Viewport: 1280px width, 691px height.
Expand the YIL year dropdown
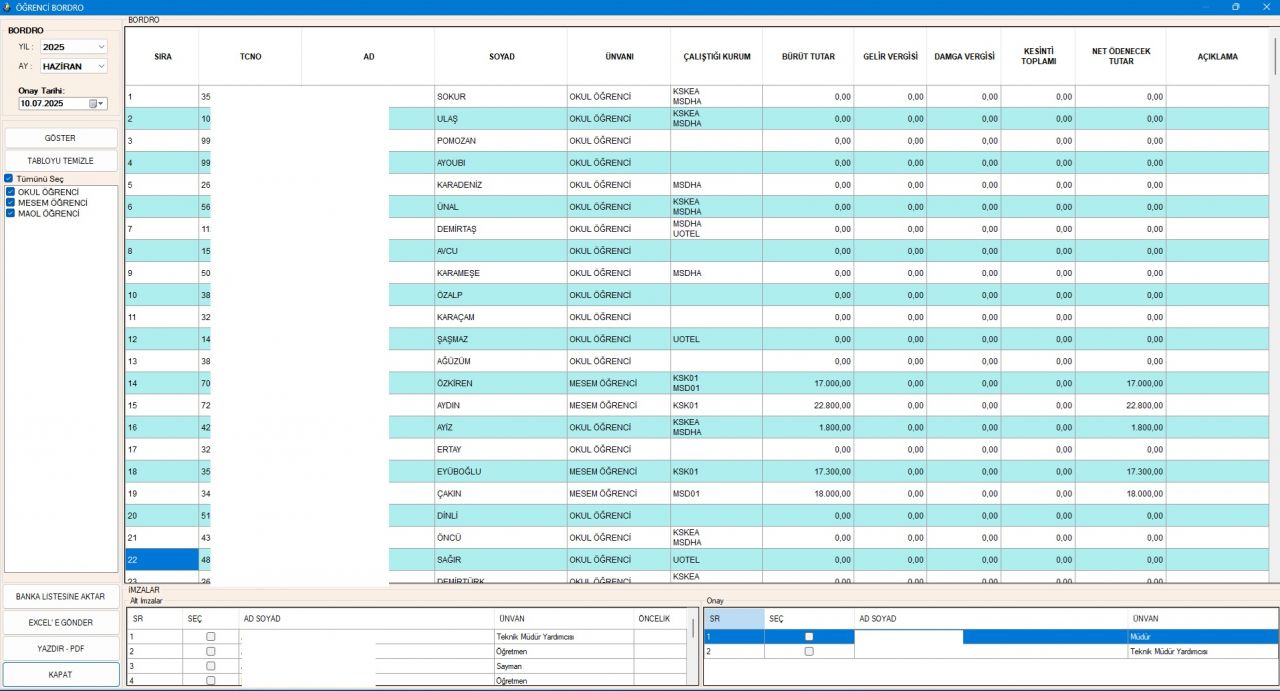[x=101, y=47]
